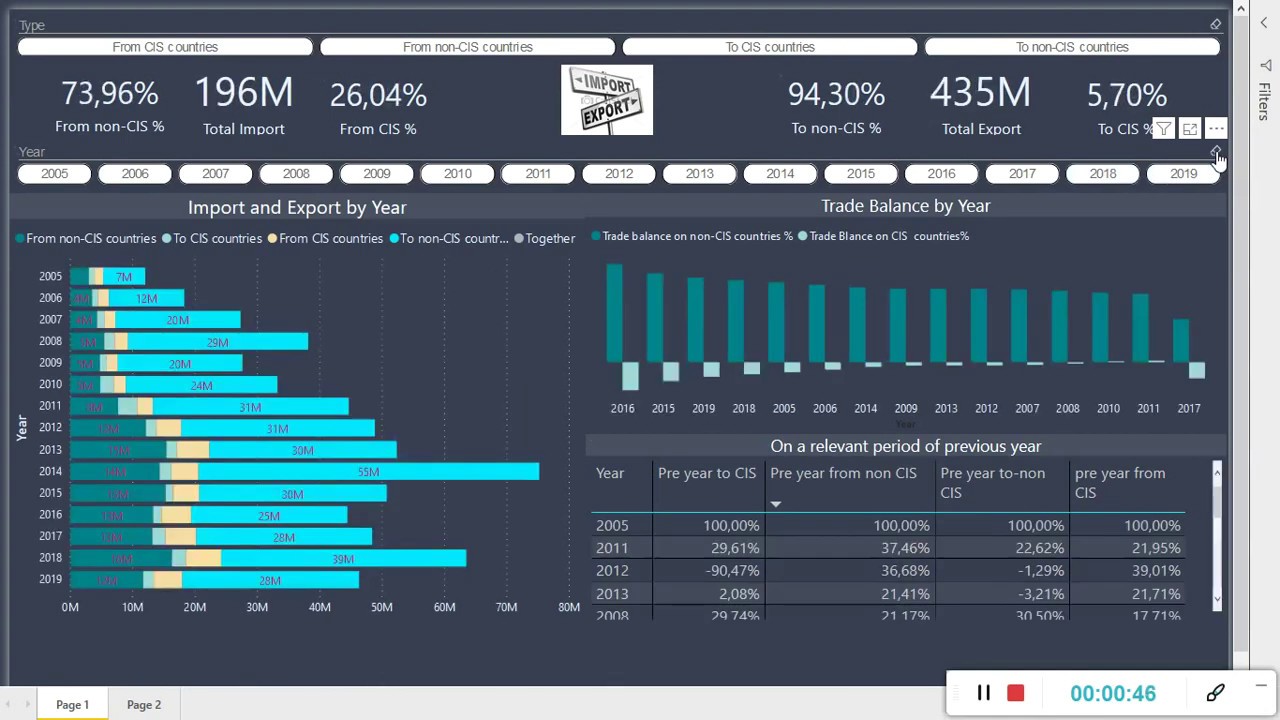The image size is (1280, 720).
Task: Select the 2017 trade balance column
Action: pos(1181,341)
